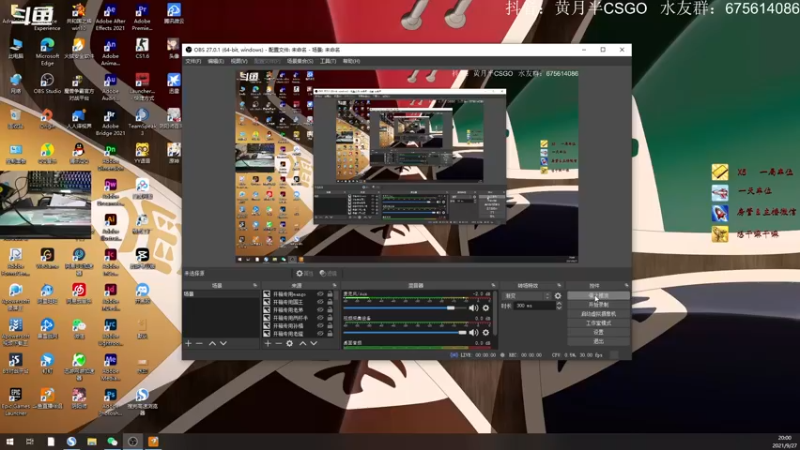Image resolution: width=800 pixels, height=450 pixels.
Task: Toggle lock for 开箱专用国王 source
Action: (x=330, y=302)
